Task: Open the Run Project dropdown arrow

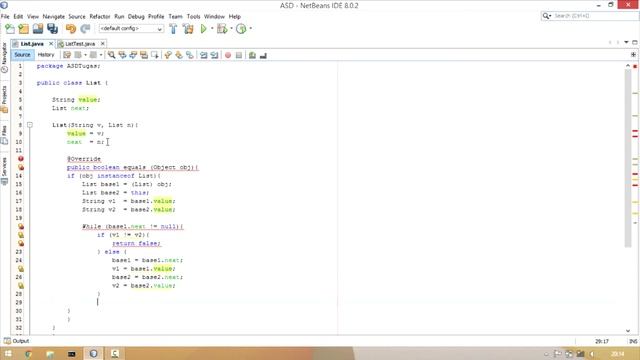Action: click(212, 29)
